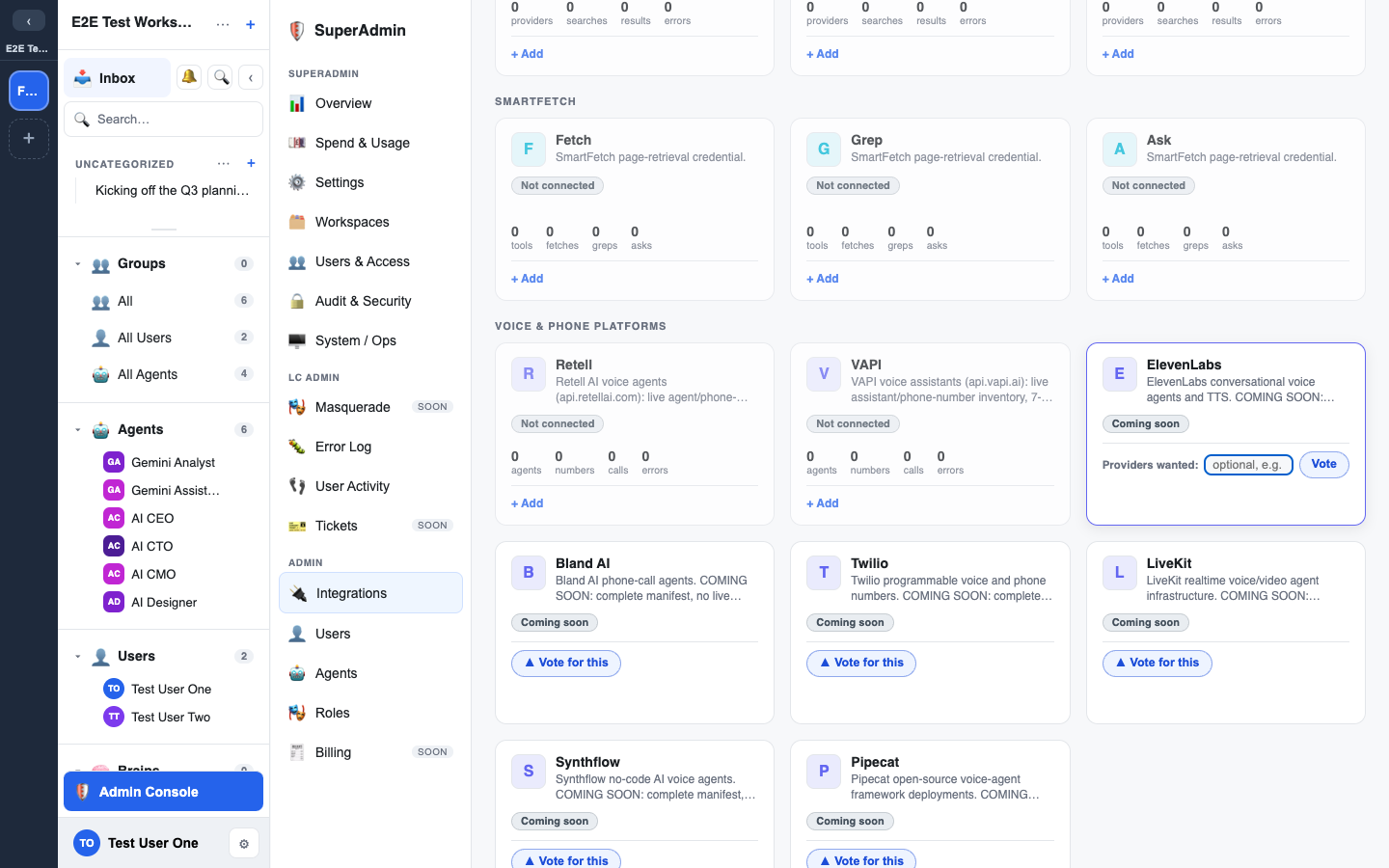Navigate to Users & Access
This screenshot has width=1389, height=868.
point(370,261)
